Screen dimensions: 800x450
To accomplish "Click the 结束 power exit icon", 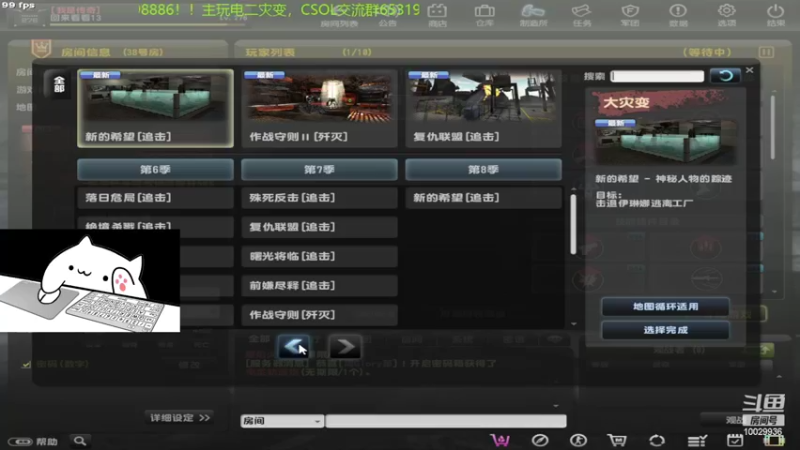I will click(x=776, y=14).
